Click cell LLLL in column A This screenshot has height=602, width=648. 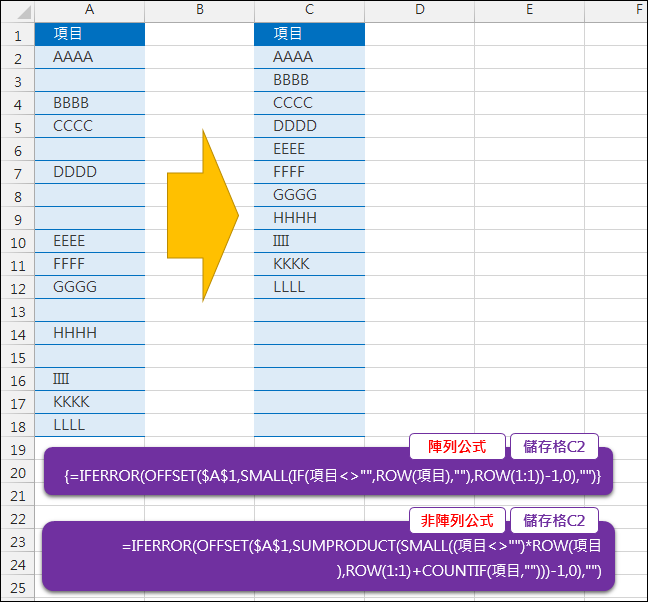point(90,425)
